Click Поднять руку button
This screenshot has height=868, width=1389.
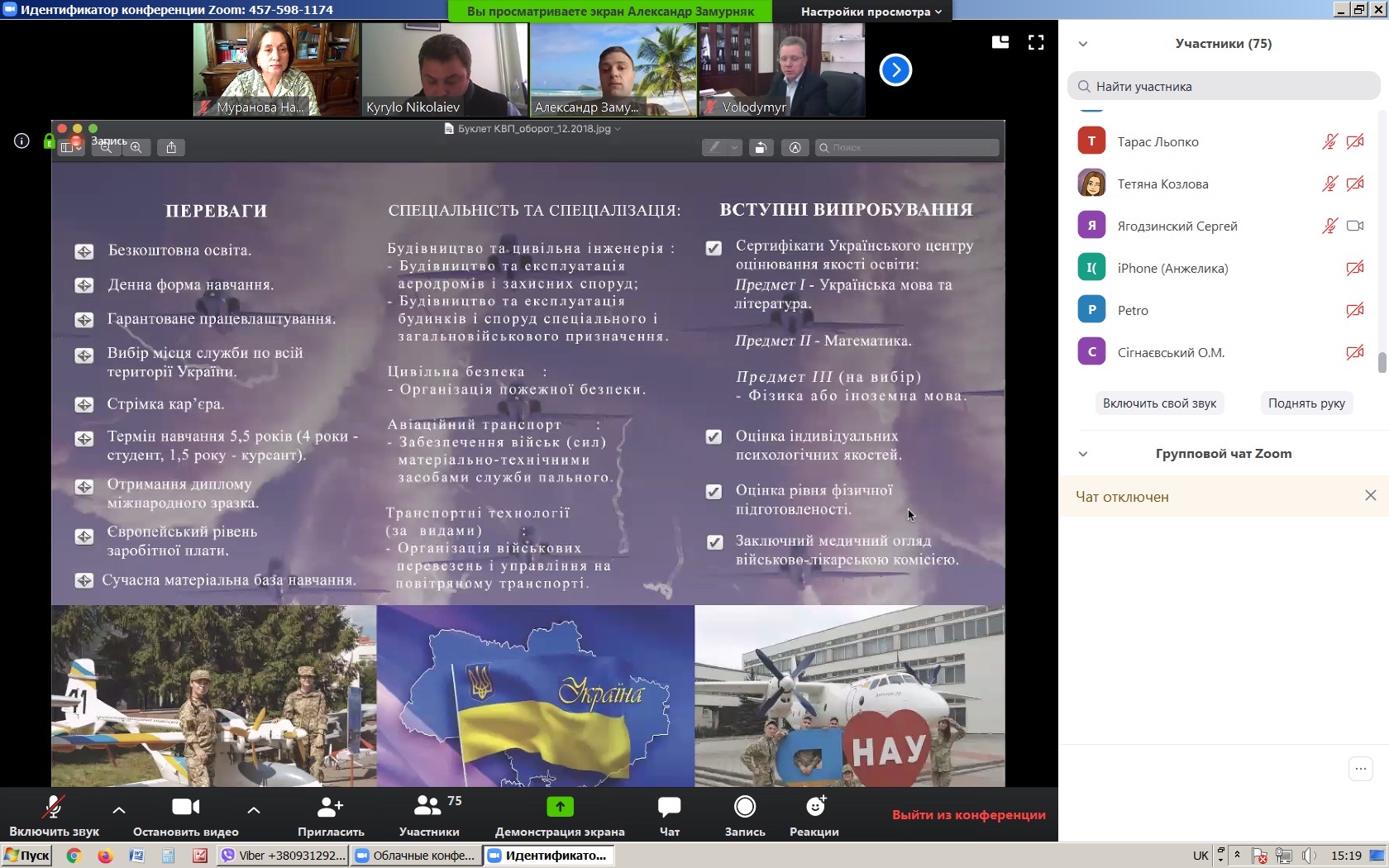pyautogui.click(x=1306, y=403)
